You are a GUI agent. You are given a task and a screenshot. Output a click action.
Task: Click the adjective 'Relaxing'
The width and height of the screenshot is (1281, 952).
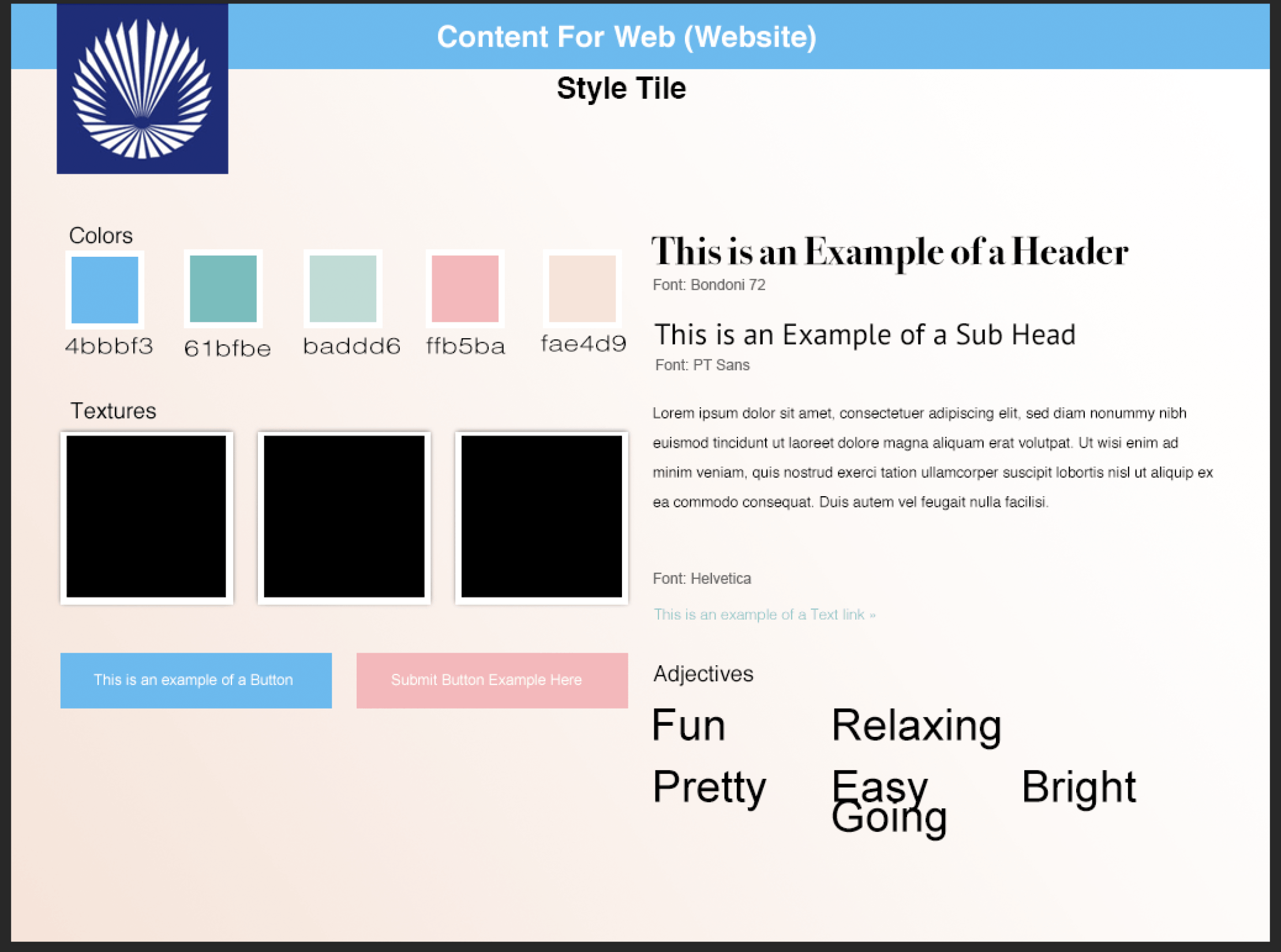click(916, 727)
